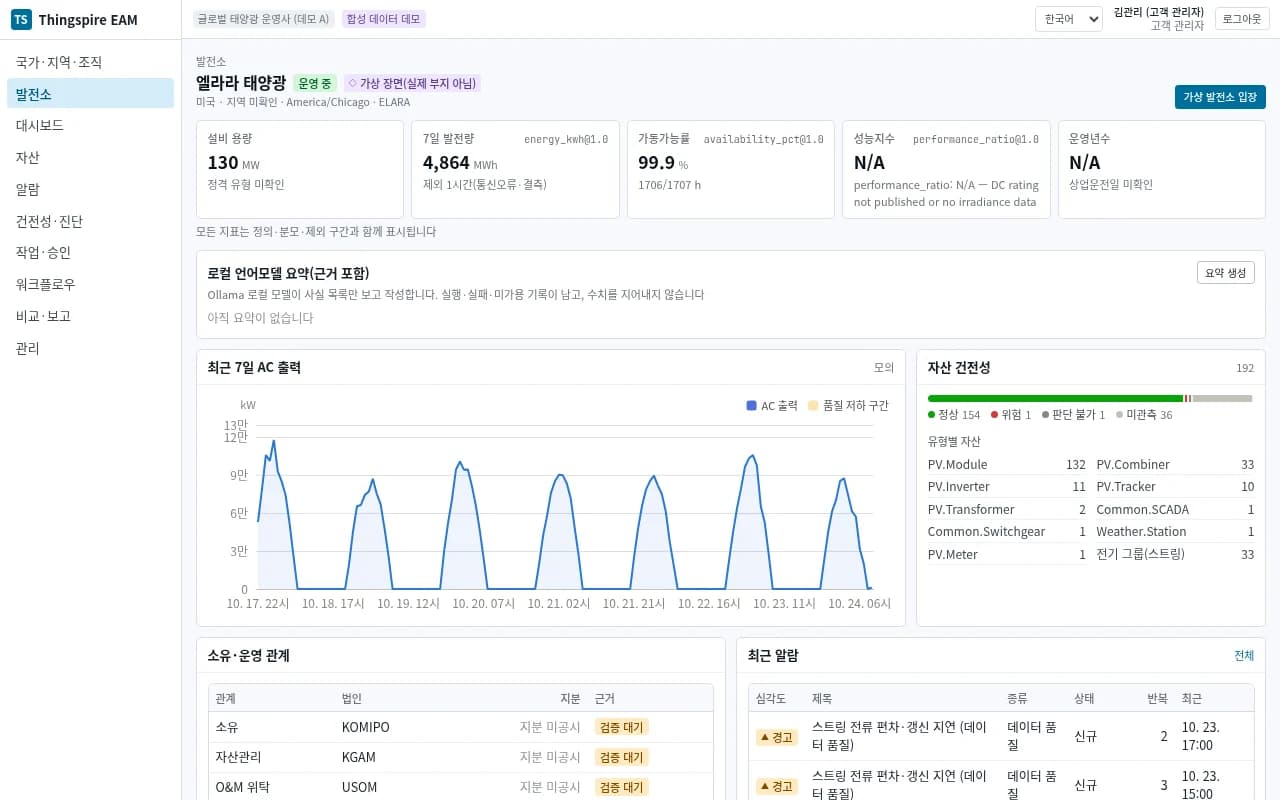Select 발전소 in the sidebar

[x=90, y=94]
